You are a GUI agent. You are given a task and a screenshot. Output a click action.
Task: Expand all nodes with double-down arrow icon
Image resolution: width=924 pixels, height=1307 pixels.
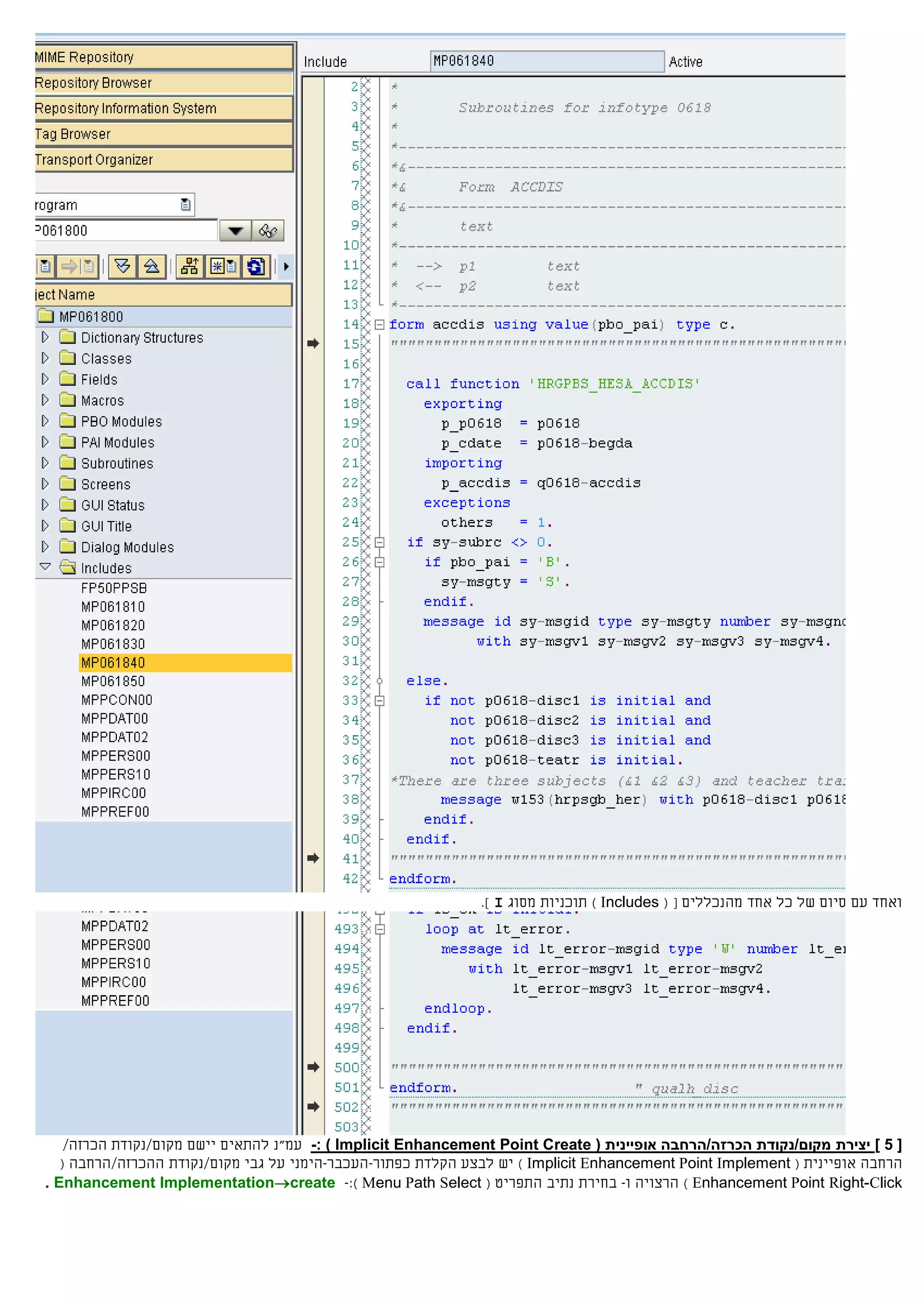click(x=122, y=266)
